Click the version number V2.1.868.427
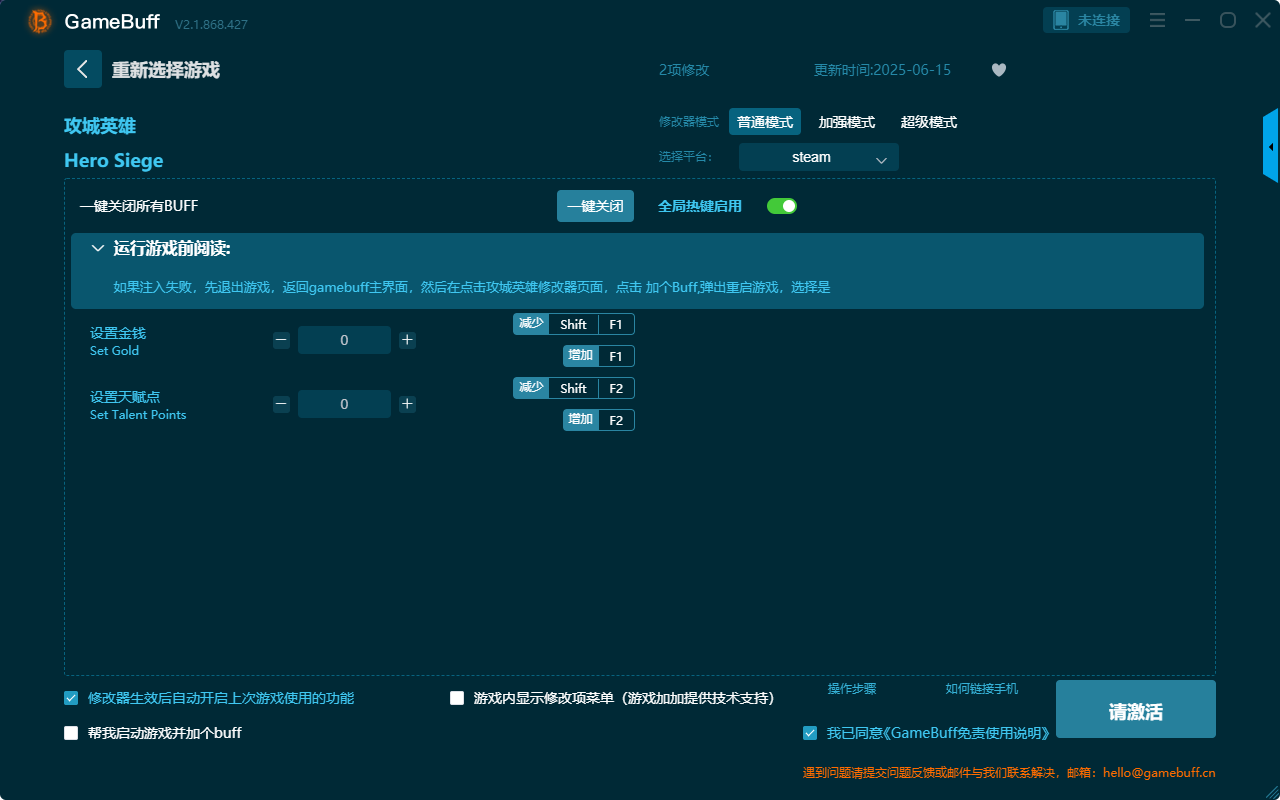This screenshot has width=1280, height=800. pos(211,24)
